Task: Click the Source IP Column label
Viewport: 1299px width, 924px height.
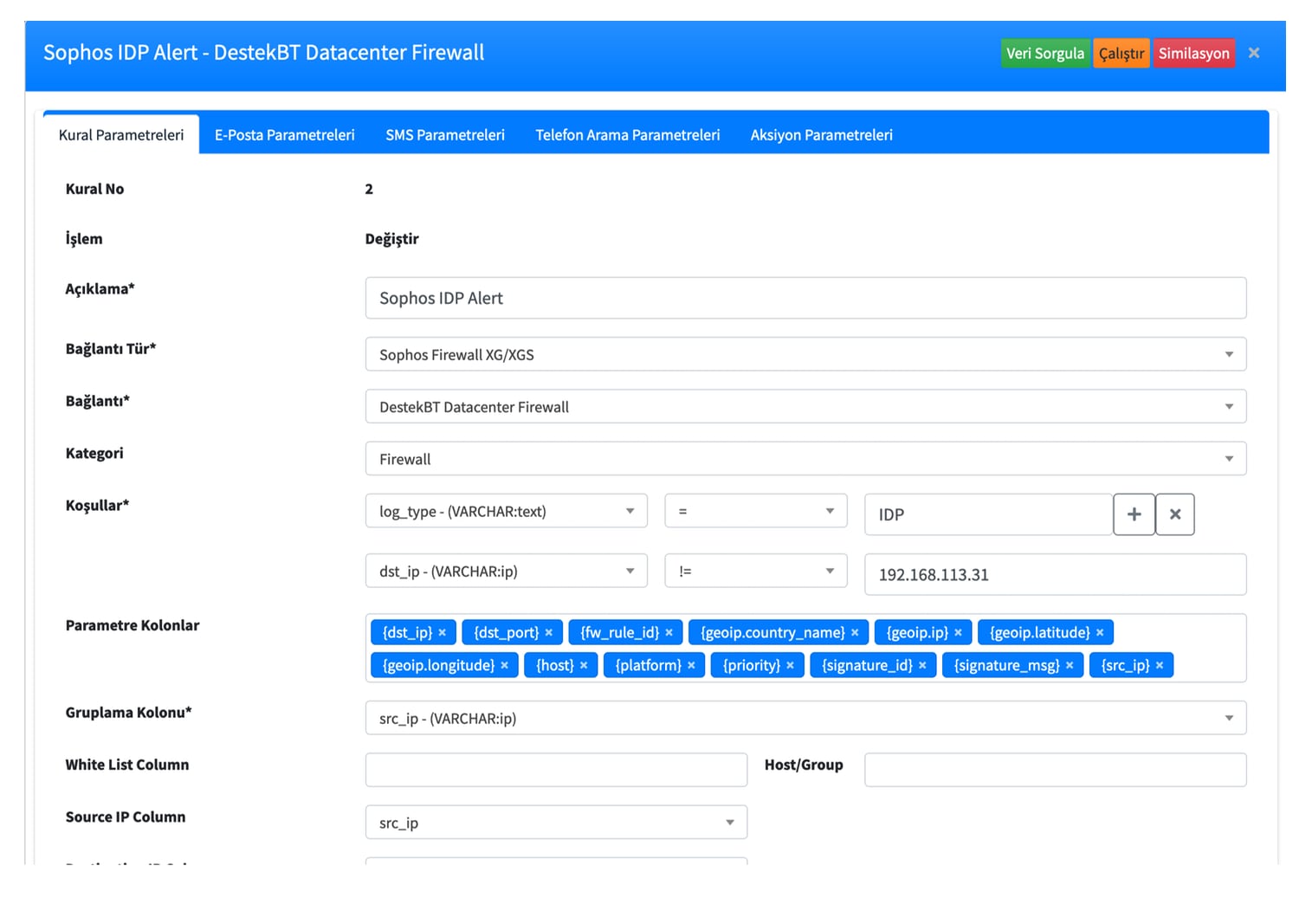Action: pos(126,817)
